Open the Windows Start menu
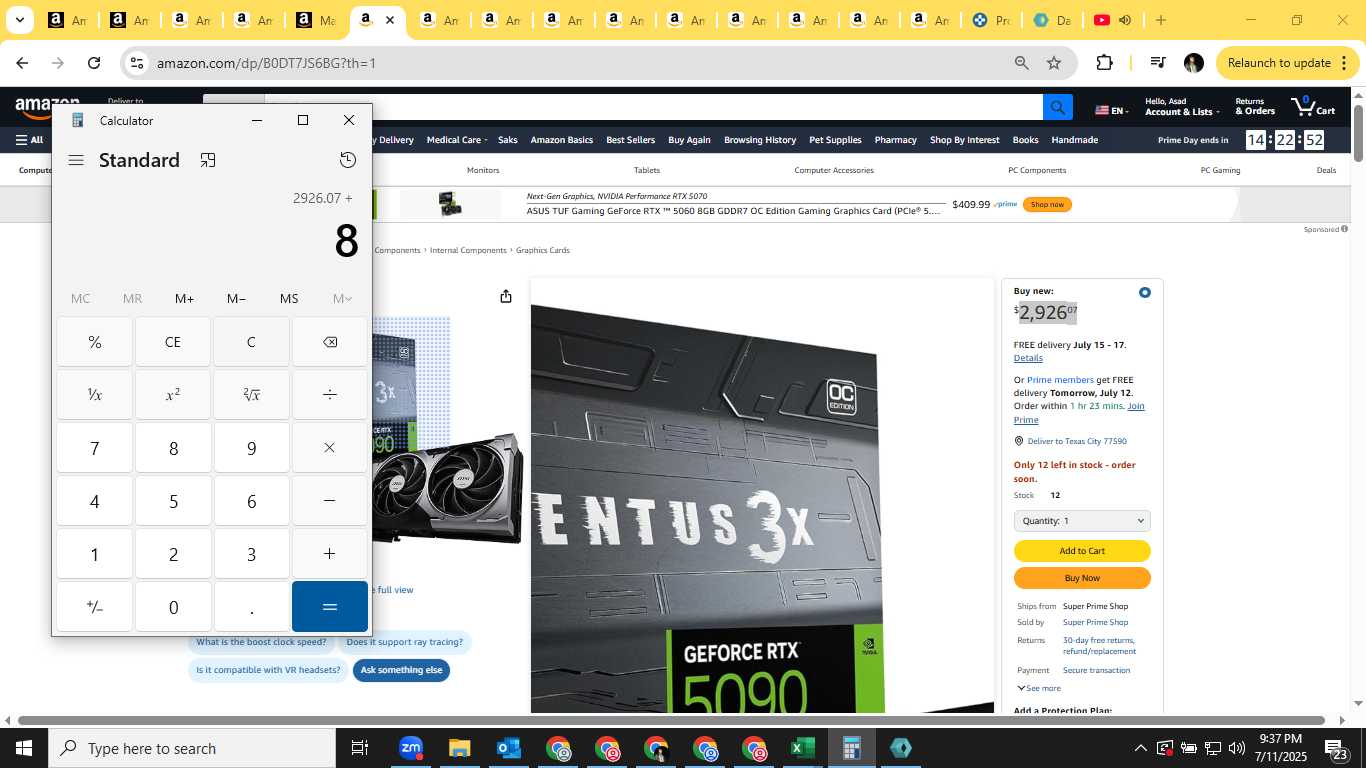The width and height of the screenshot is (1366, 768). click(x=23, y=748)
